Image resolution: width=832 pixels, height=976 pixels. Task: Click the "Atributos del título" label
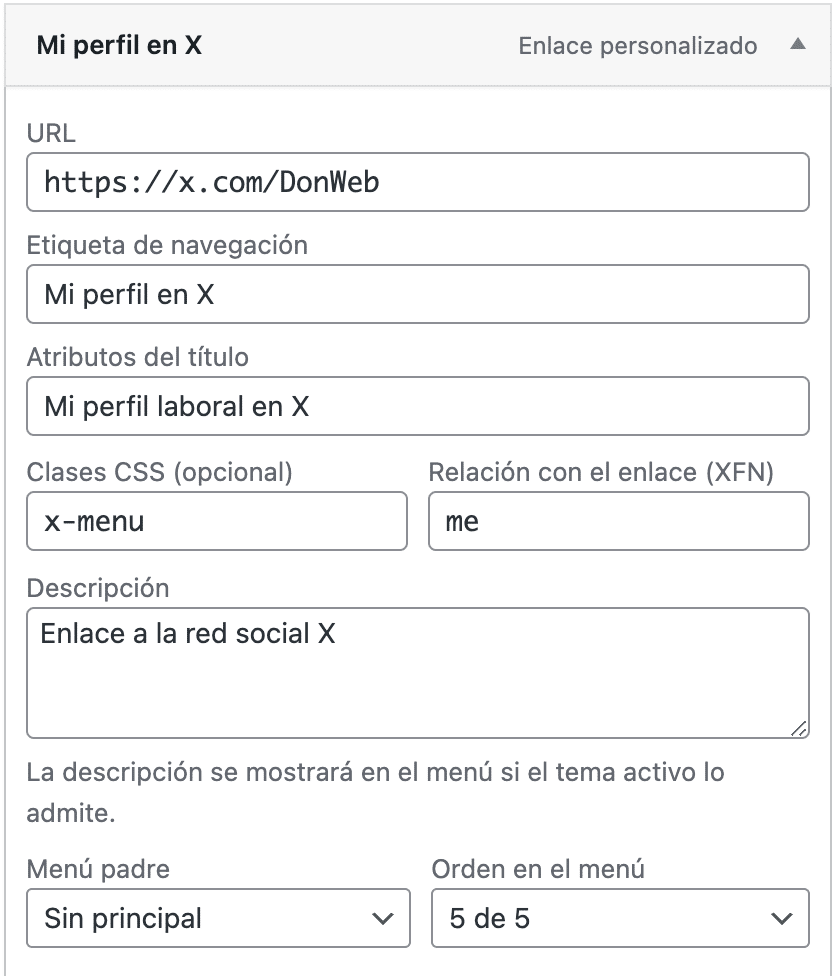tap(138, 357)
